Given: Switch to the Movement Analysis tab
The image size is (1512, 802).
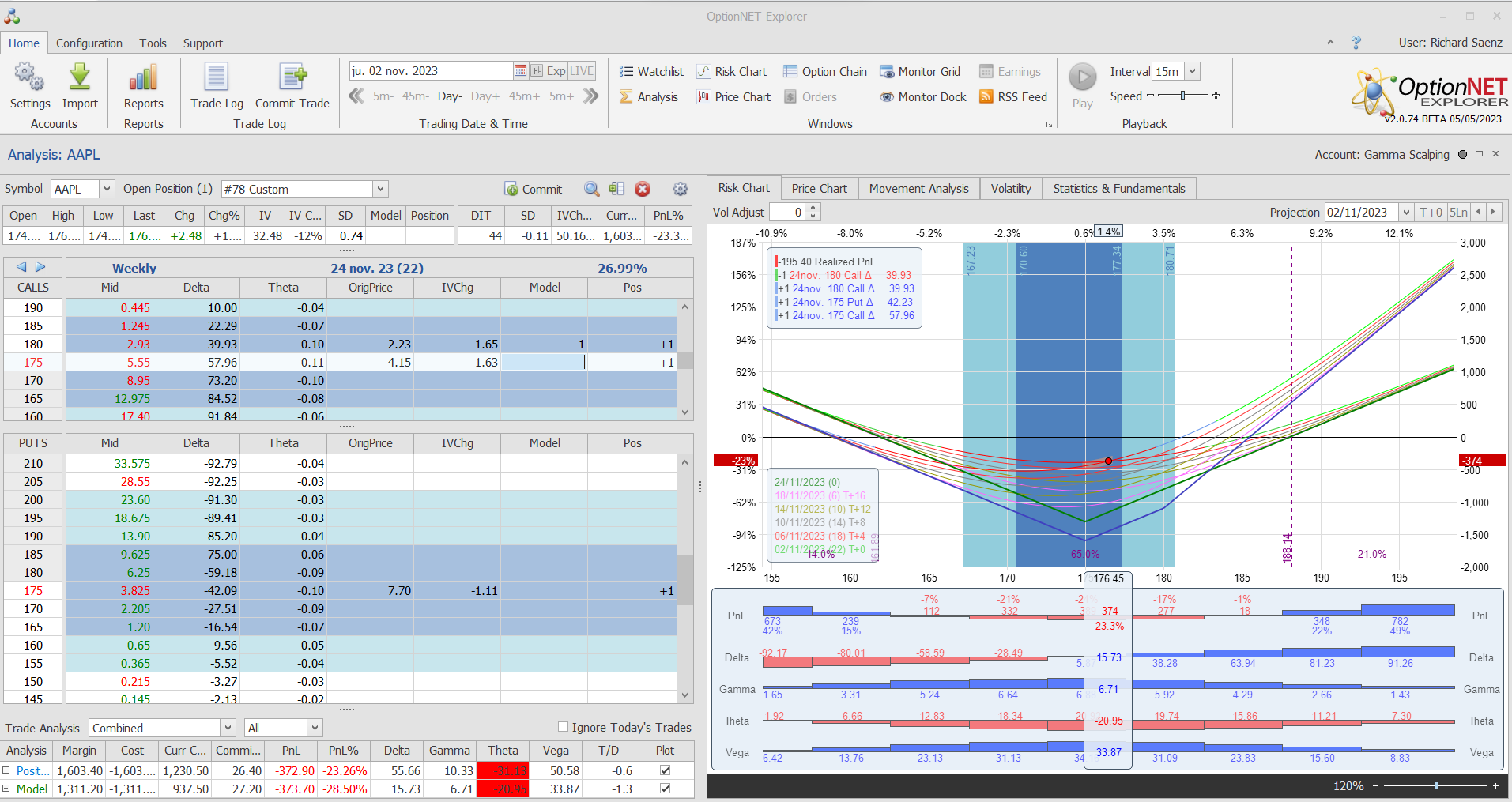Looking at the screenshot, I should point(918,189).
